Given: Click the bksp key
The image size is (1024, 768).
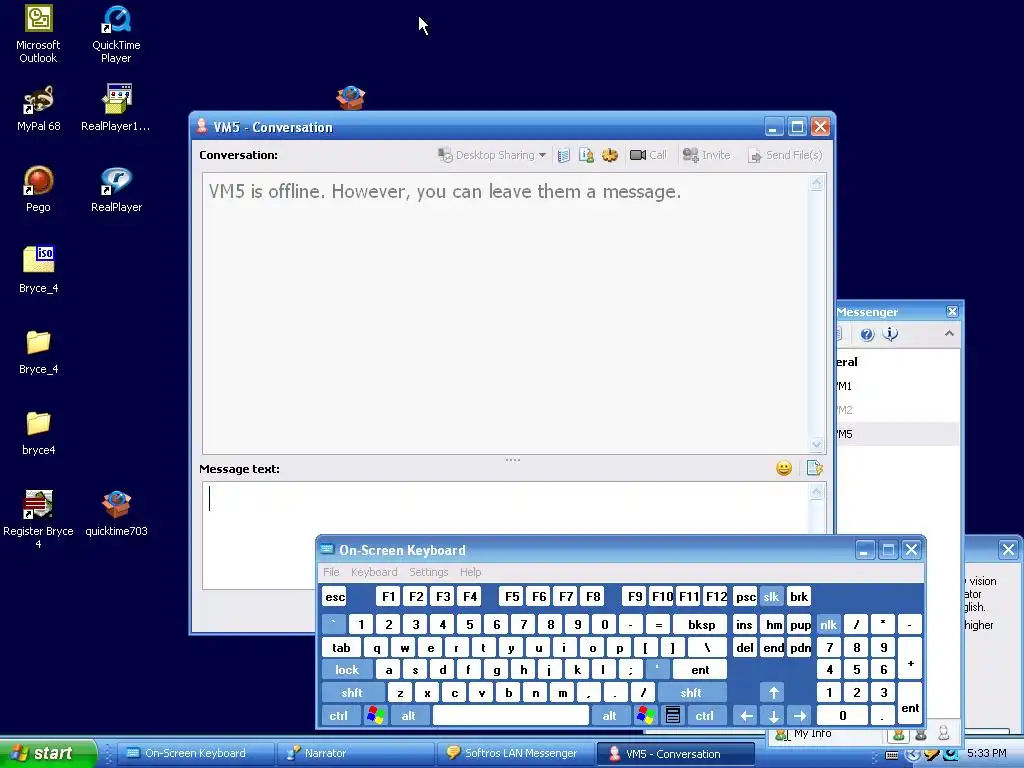Looking at the screenshot, I should [x=701, y=625].
